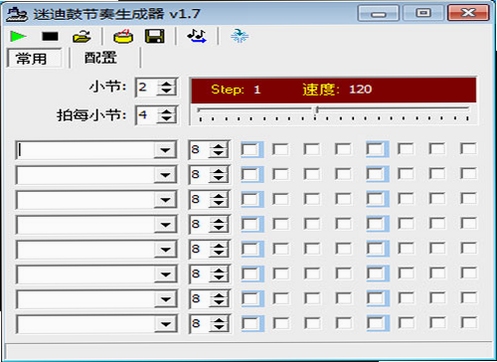Viewport: 497px width, 362px height.
Task: Increase the third row's step count of 8
Action: (x=219, y=196)
